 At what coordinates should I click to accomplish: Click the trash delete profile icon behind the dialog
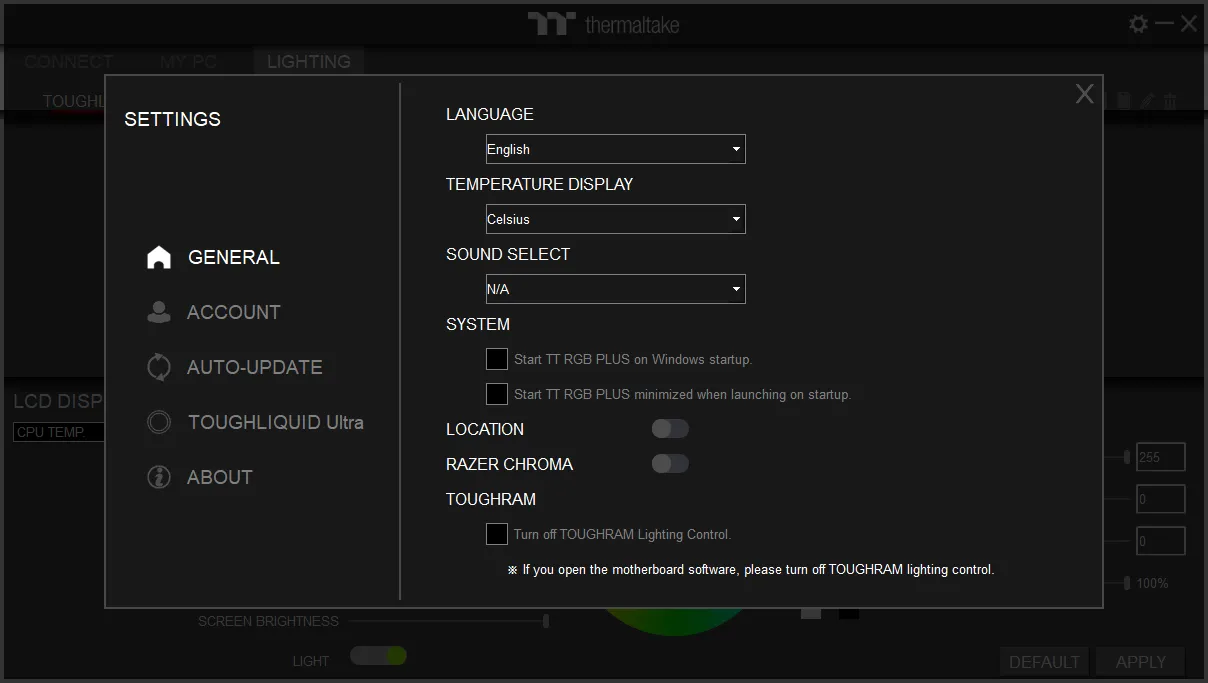coord(1170,100)
